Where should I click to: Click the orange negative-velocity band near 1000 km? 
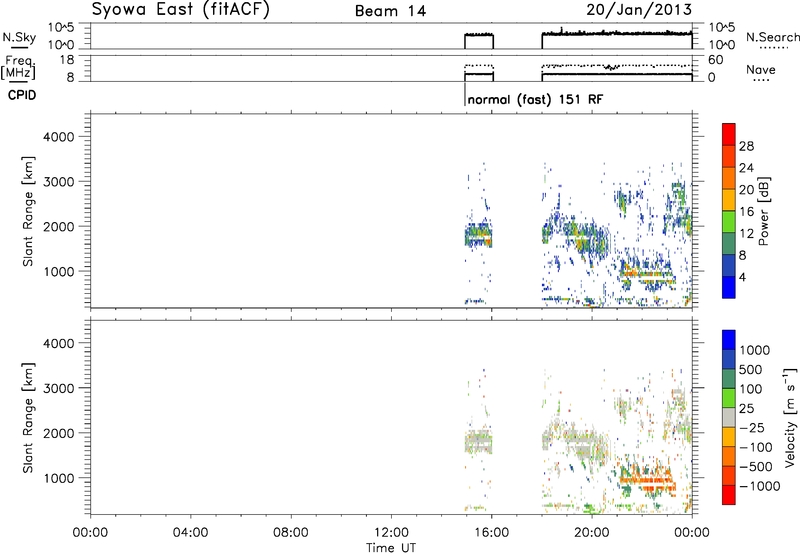(647, 483)
